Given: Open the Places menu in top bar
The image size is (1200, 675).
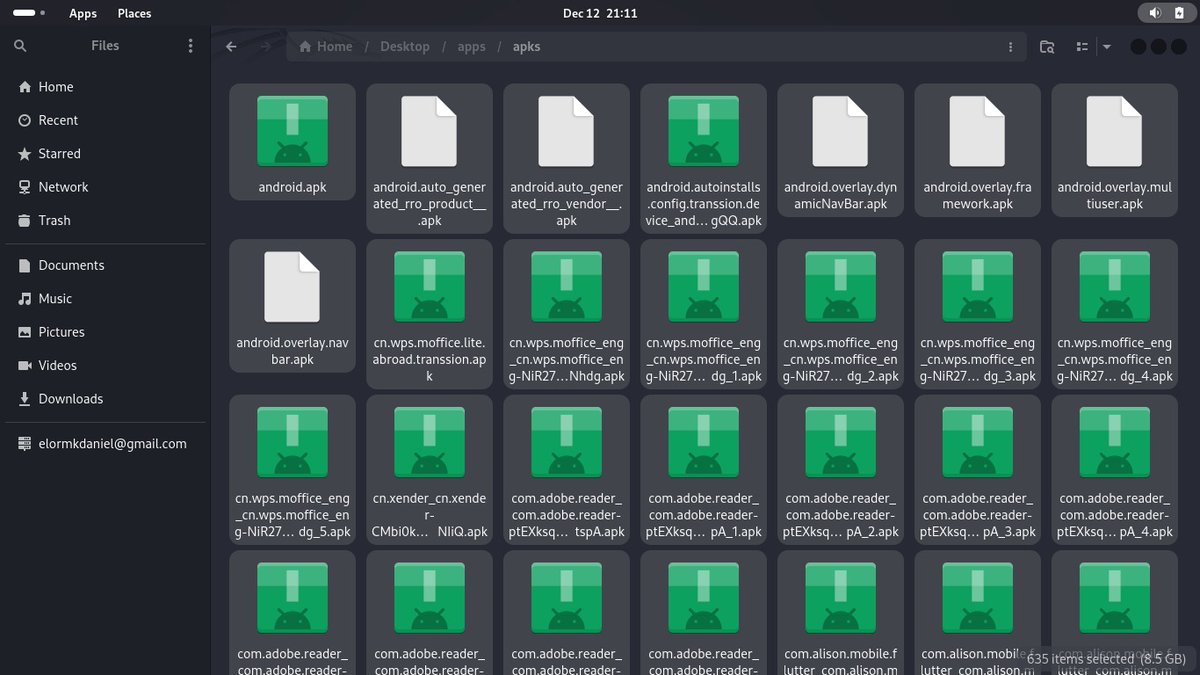Looking at the screenshot, I should (x=134, y=13).
